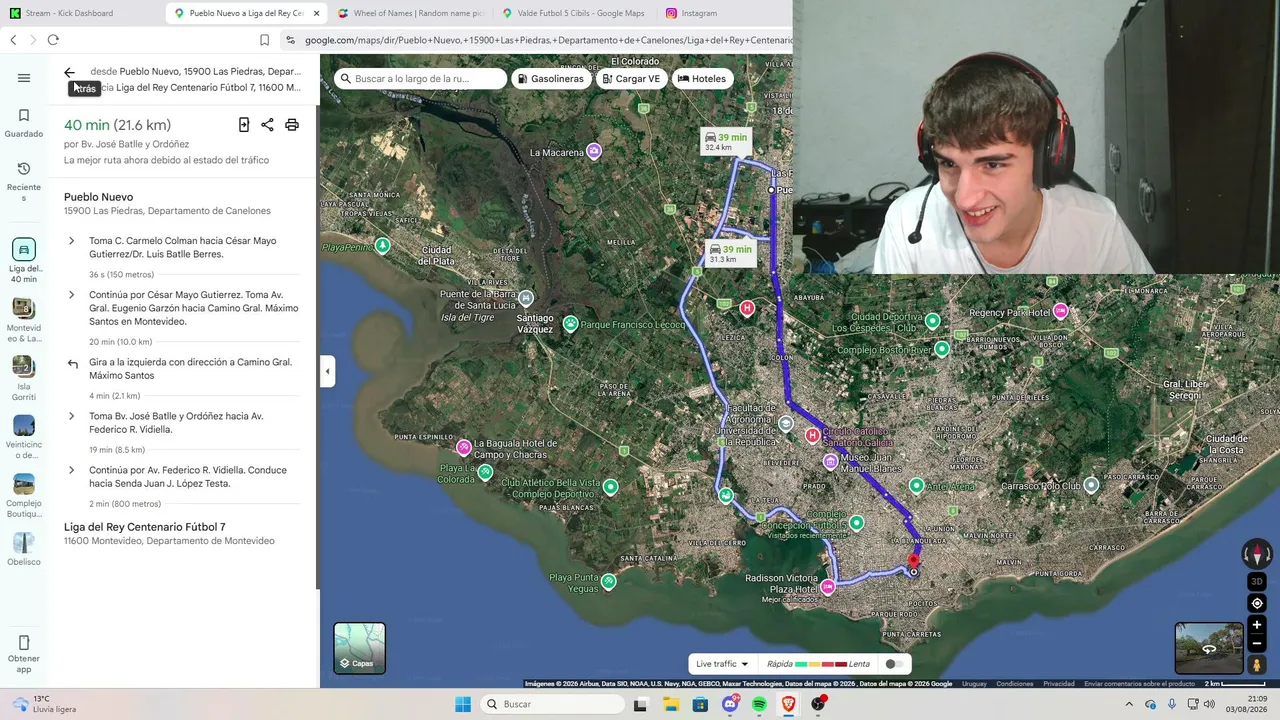The width and height of the screenshot is (1280, 720).
Task: Click the compass to reset map orientation
Action: tap(1257, 553)
